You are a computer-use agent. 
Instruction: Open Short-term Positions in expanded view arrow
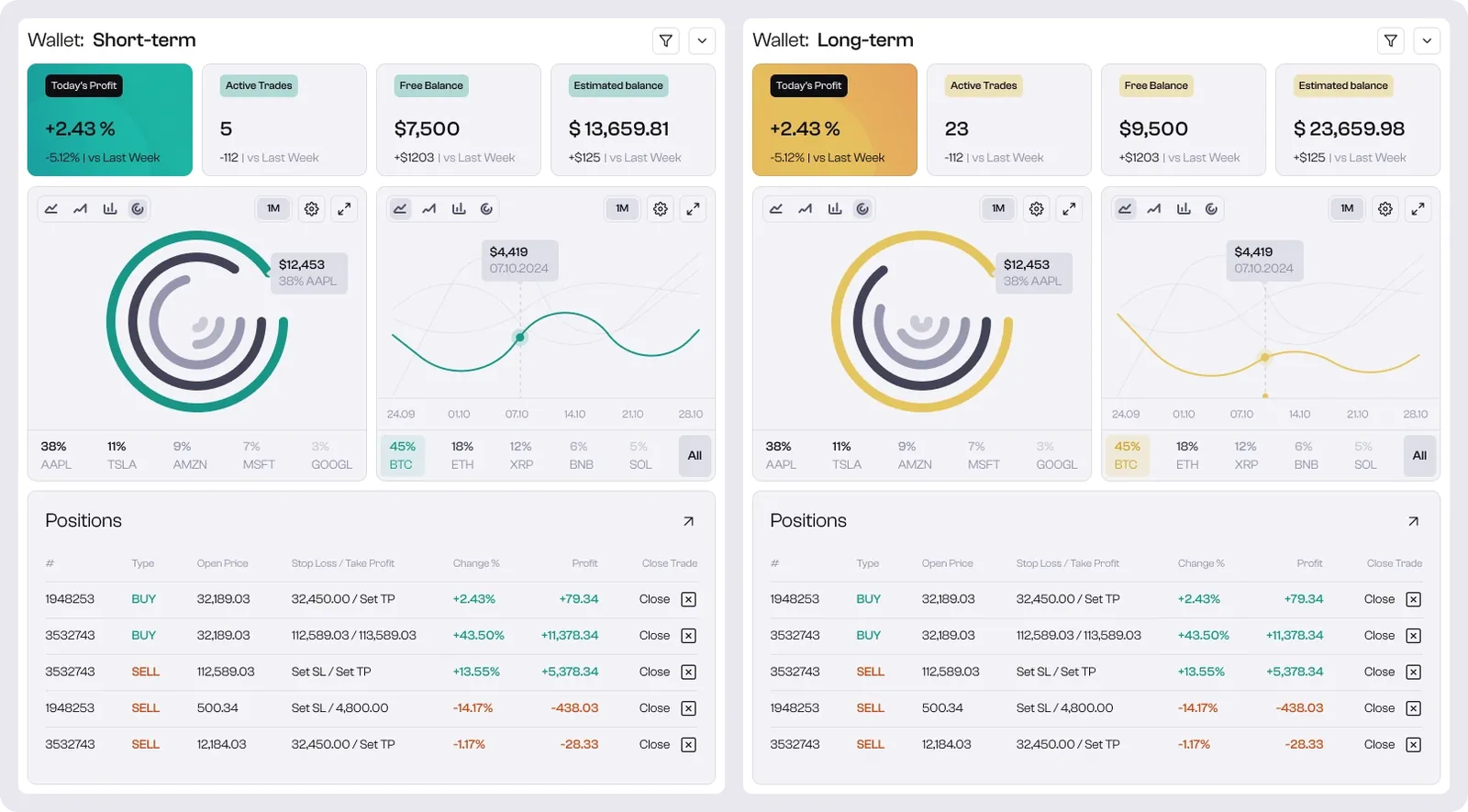(x=688, y=521)
